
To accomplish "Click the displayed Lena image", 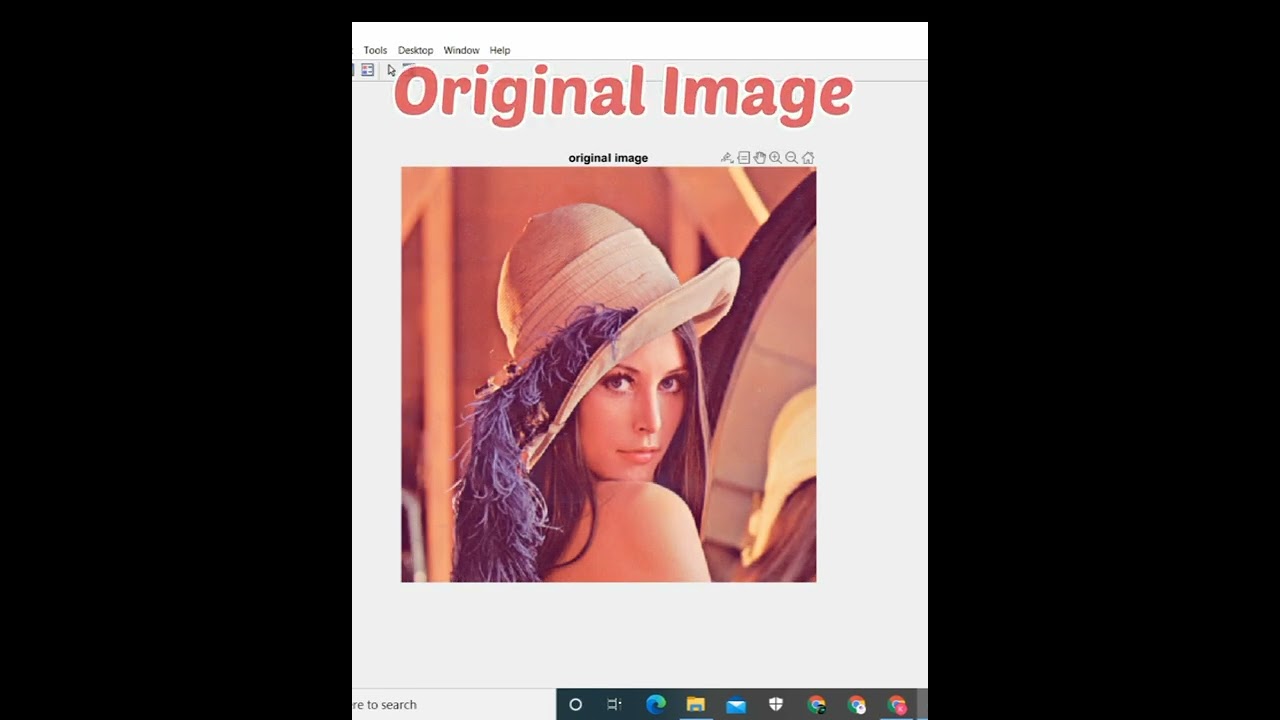I will 609,375.
